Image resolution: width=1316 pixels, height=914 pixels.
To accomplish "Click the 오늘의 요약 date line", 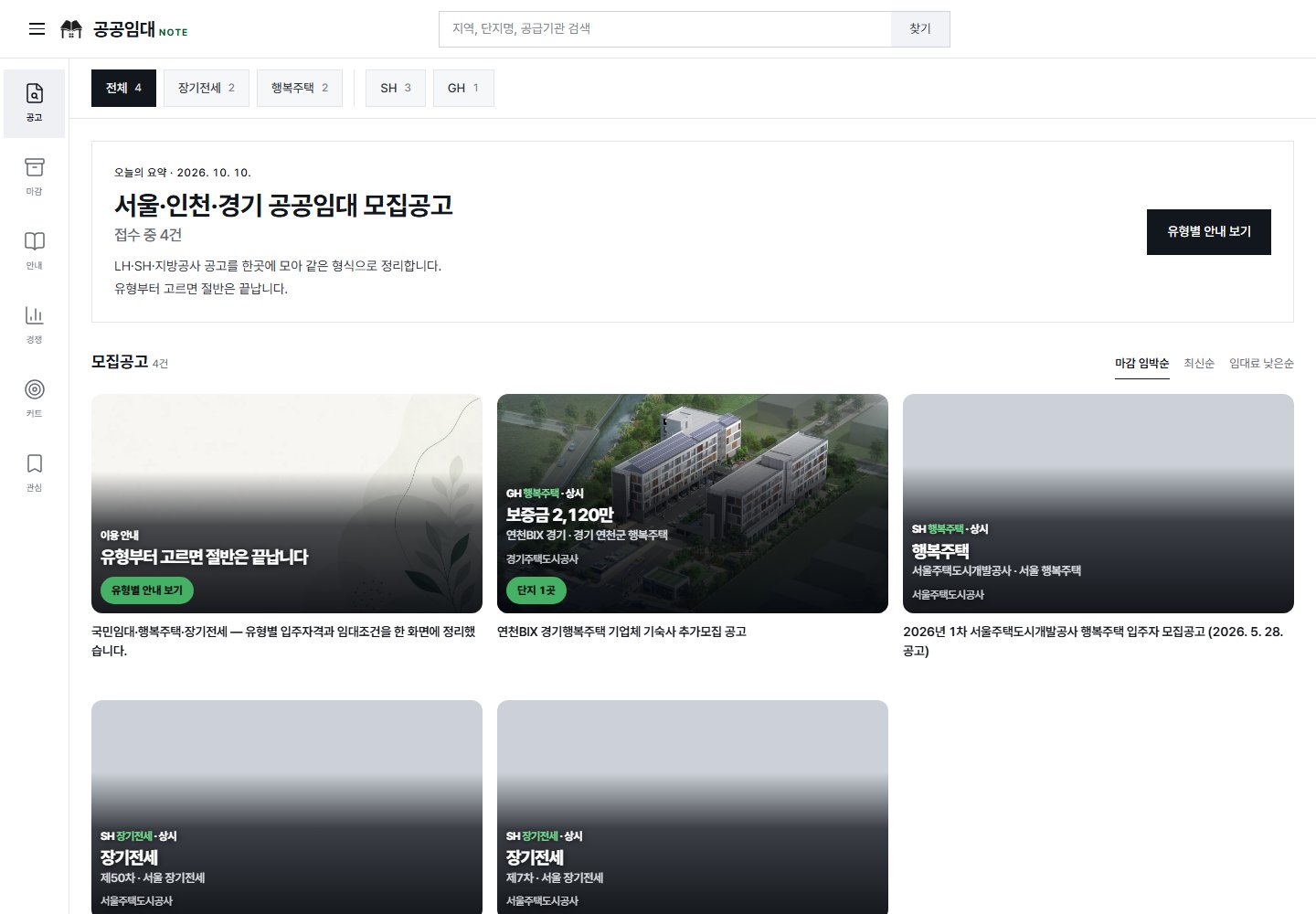I will point(183,173).
